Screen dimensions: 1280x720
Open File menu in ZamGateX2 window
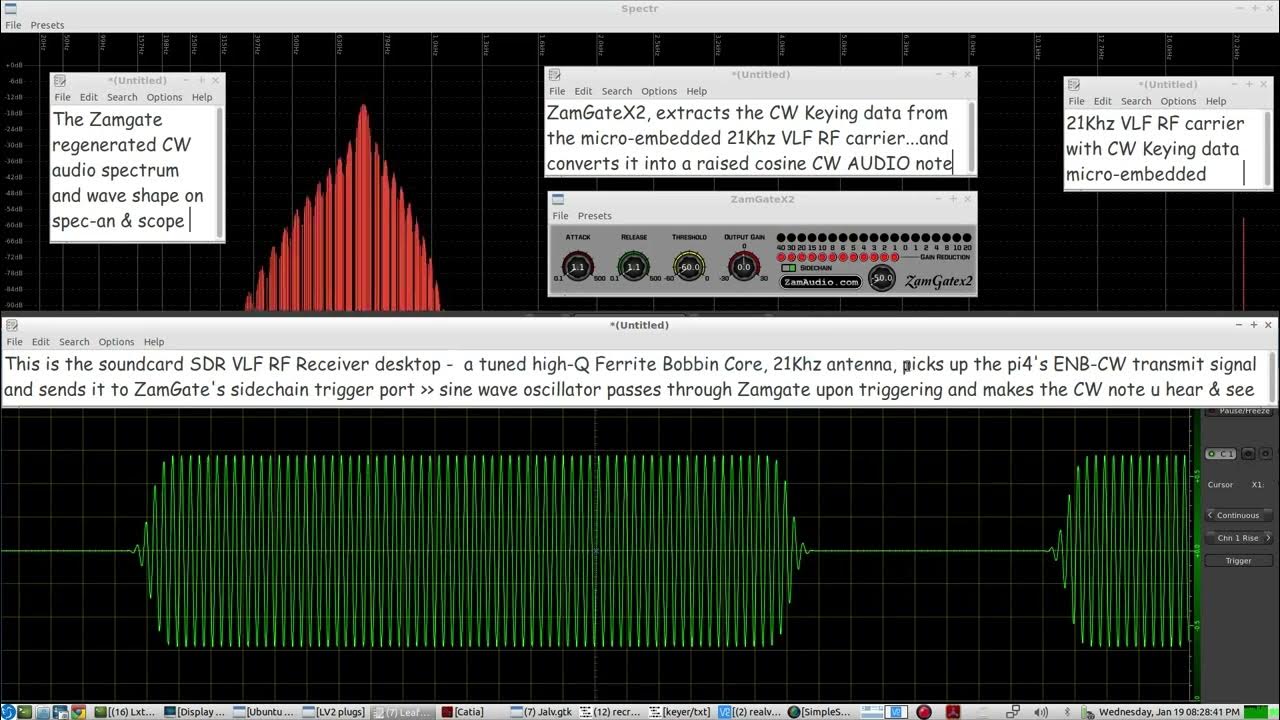click(x=560, y=216)
